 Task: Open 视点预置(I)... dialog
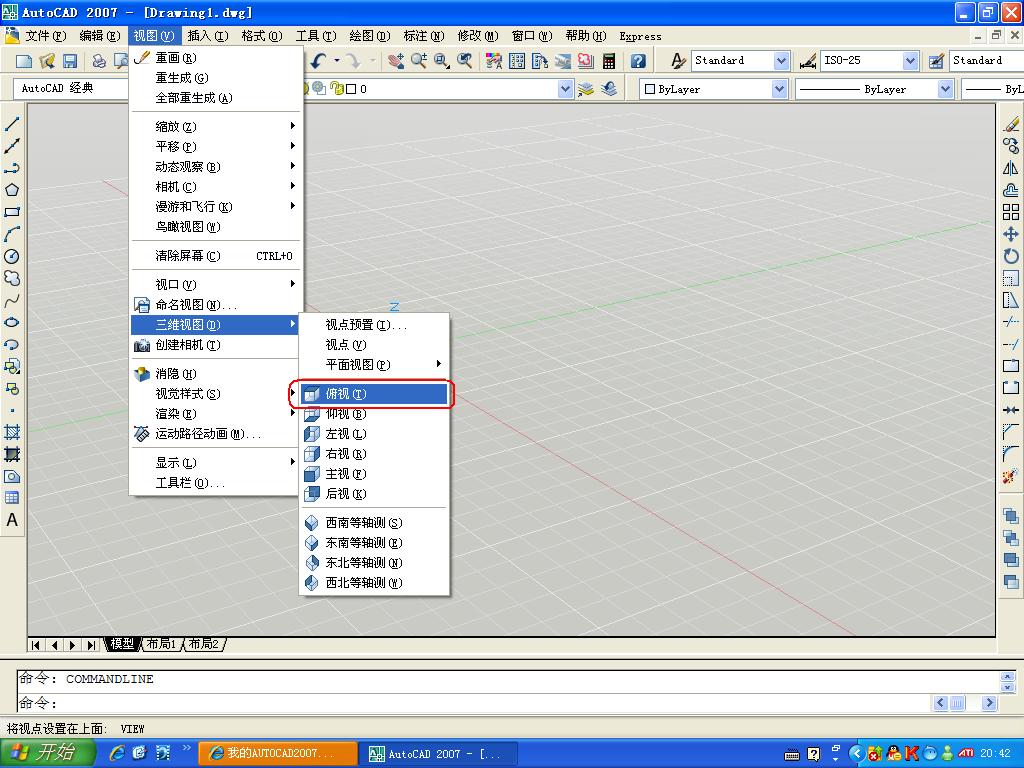[374, 325]
